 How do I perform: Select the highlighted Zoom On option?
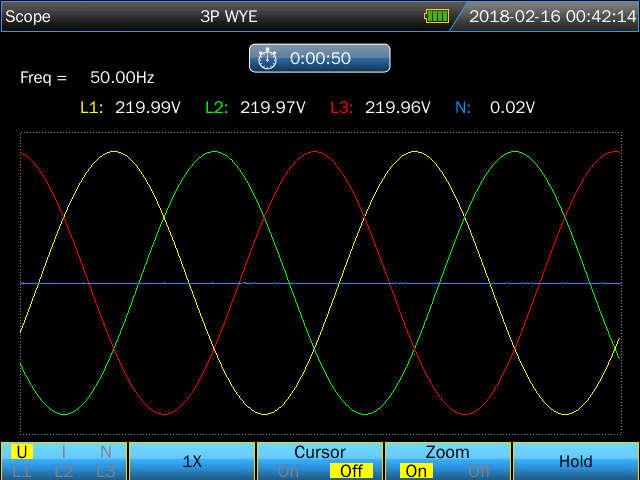[416, 471]
